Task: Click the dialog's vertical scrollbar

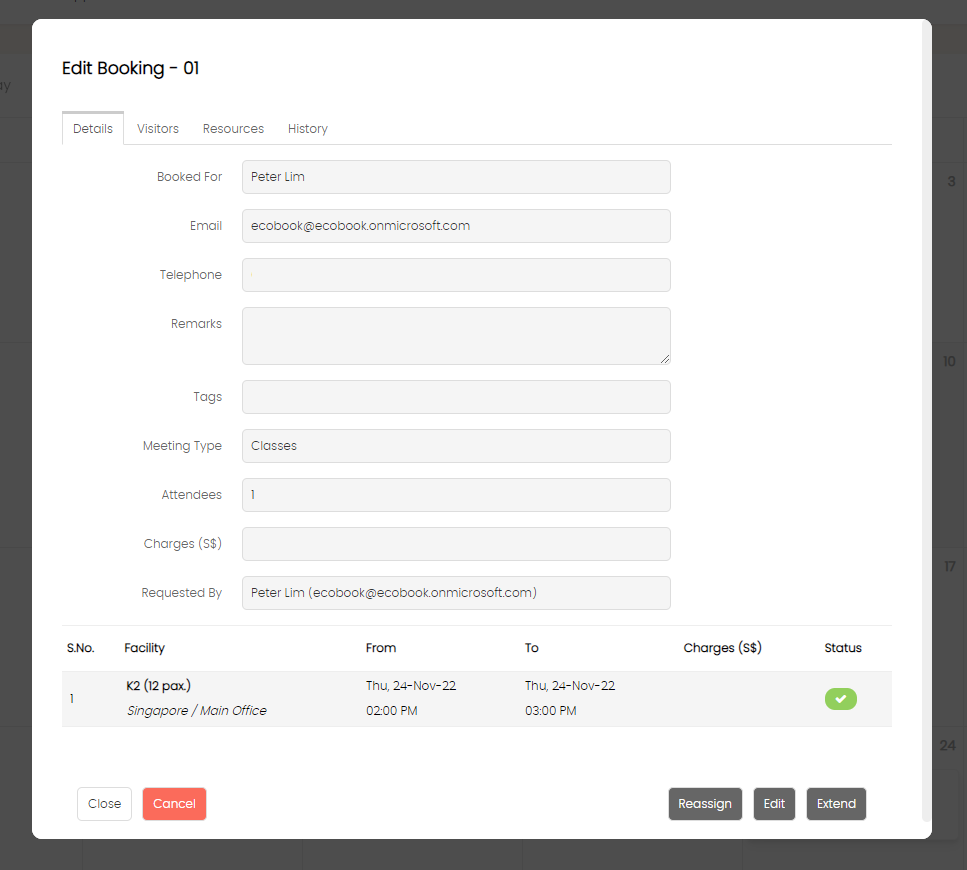Action: coord(926,421)
